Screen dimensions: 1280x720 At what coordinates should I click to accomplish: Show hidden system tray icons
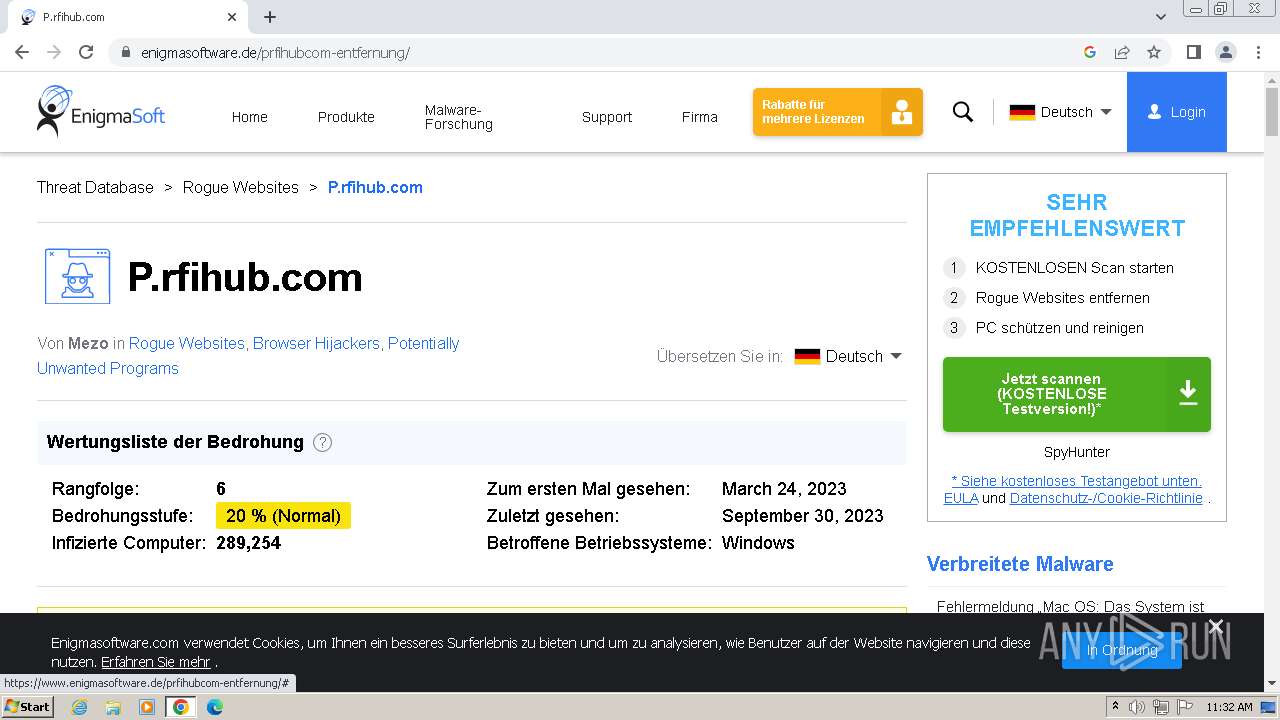1115,707
